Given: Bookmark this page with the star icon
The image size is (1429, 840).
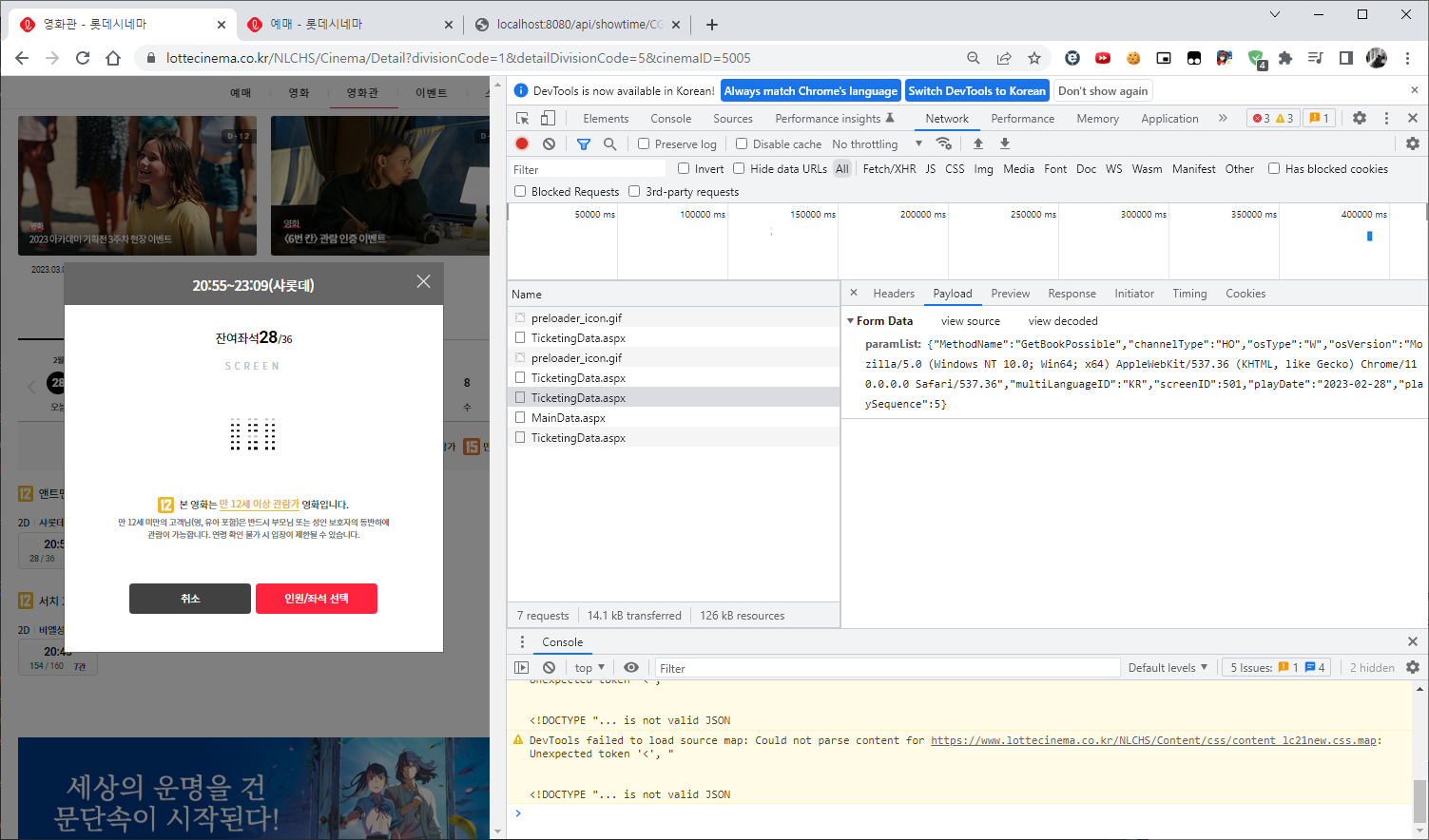Looking at the screenshot, I should (1034, 58).
